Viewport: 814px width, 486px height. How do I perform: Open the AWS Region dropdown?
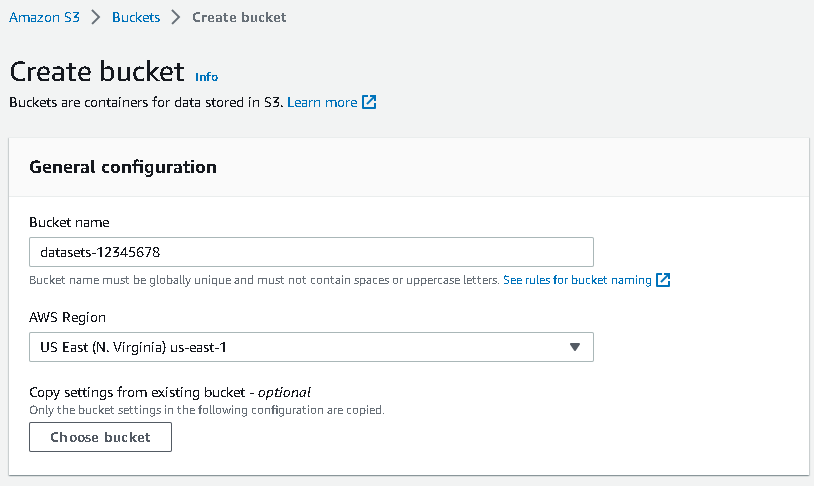pos(311,347)
